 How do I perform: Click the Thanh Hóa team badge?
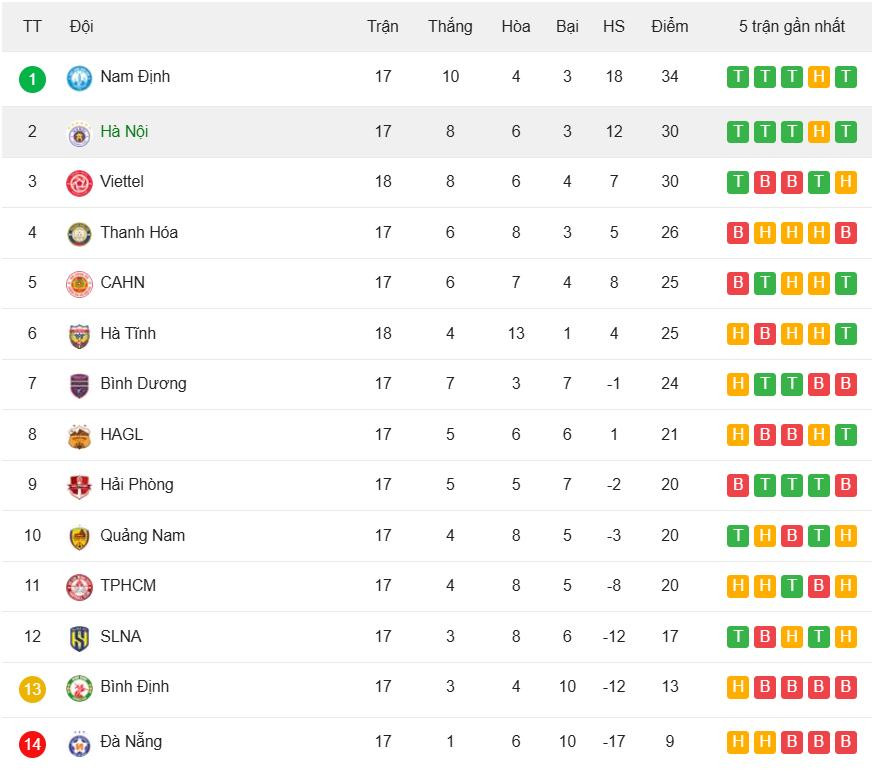pos(79,233)
